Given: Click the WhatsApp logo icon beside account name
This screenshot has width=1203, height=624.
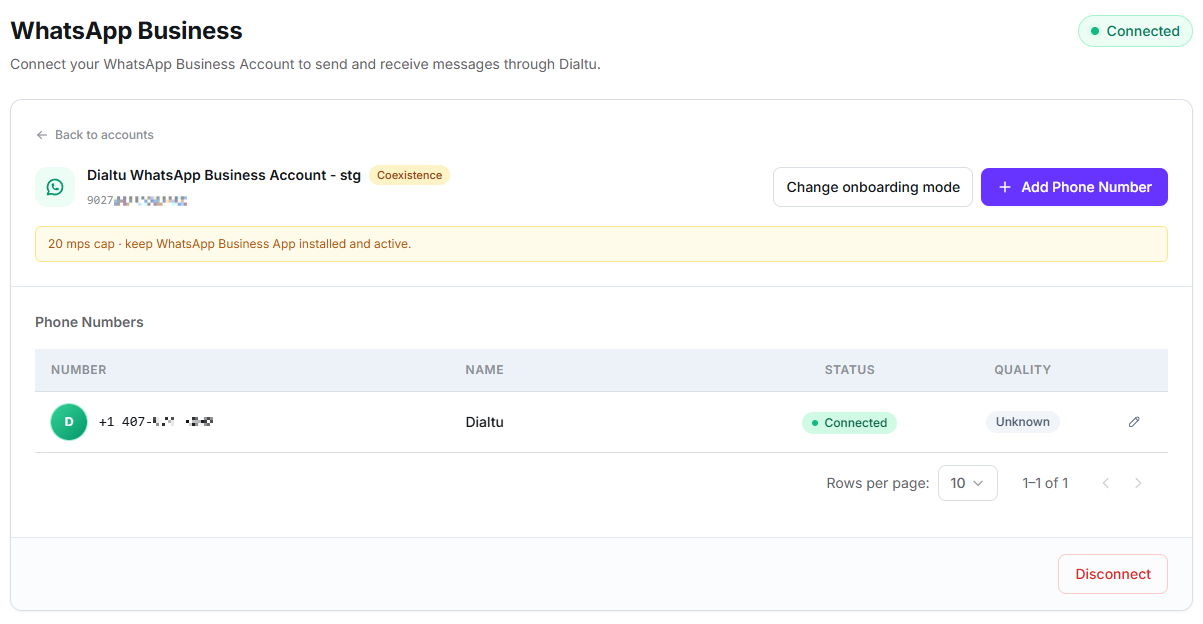Looking at the screenshot, I should (x=55, y=187).
